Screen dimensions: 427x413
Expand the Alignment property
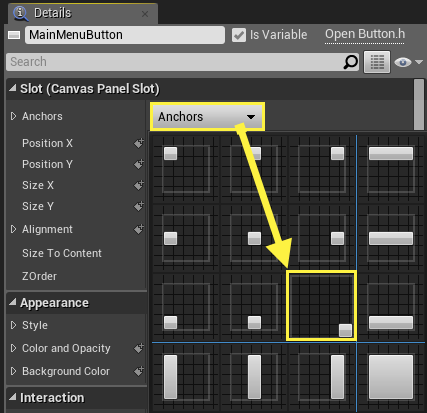coord(13,229)
